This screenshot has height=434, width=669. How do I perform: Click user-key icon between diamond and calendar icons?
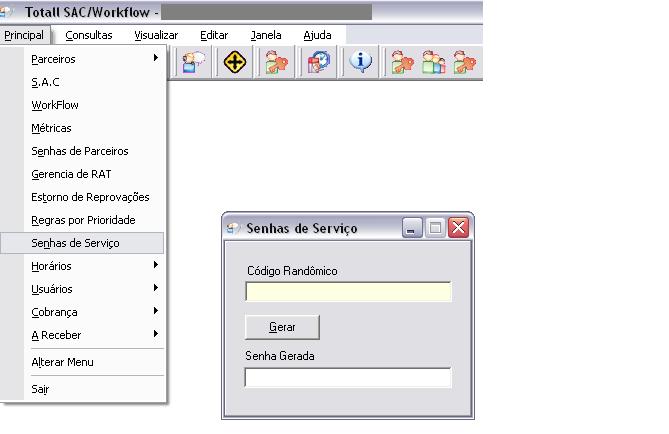pyautogui.click(x=275, y=62)
